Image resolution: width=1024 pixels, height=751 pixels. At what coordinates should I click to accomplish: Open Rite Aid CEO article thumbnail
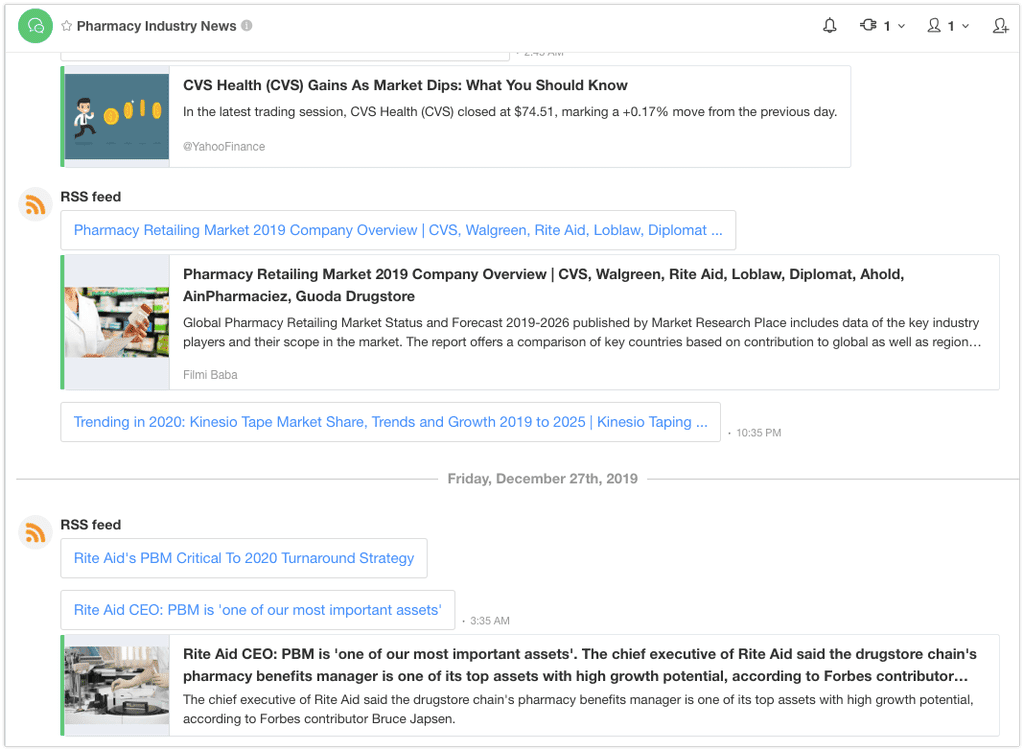click(x=117, y=685)
